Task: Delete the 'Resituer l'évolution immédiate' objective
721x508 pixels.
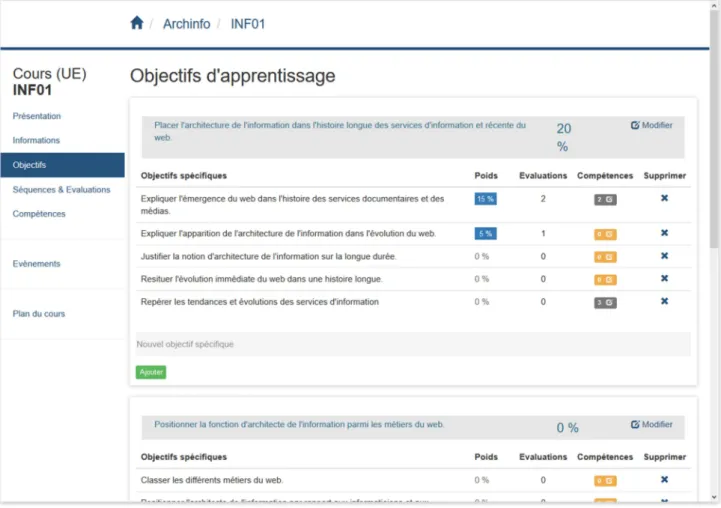Action: [x=664, y=278]
